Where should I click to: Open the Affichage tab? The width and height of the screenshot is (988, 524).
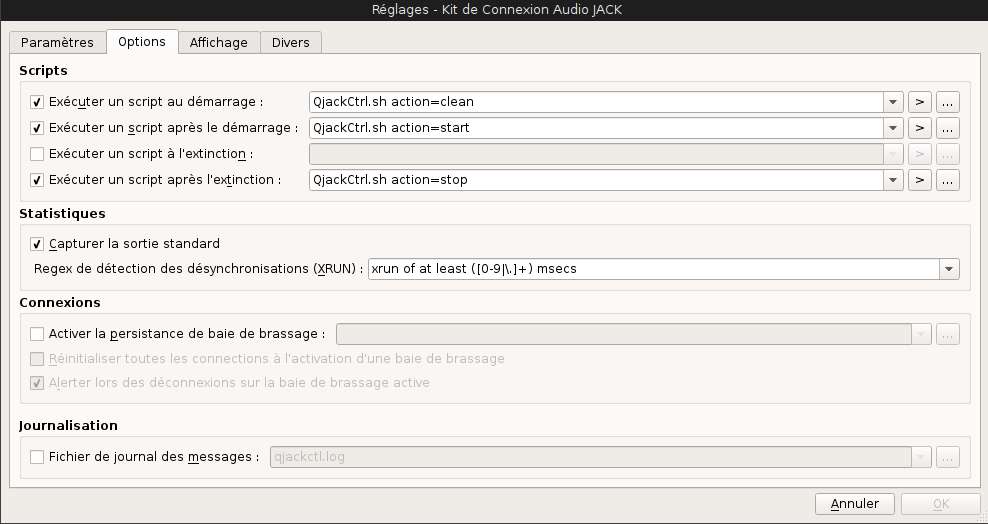(x=219, y=42)
